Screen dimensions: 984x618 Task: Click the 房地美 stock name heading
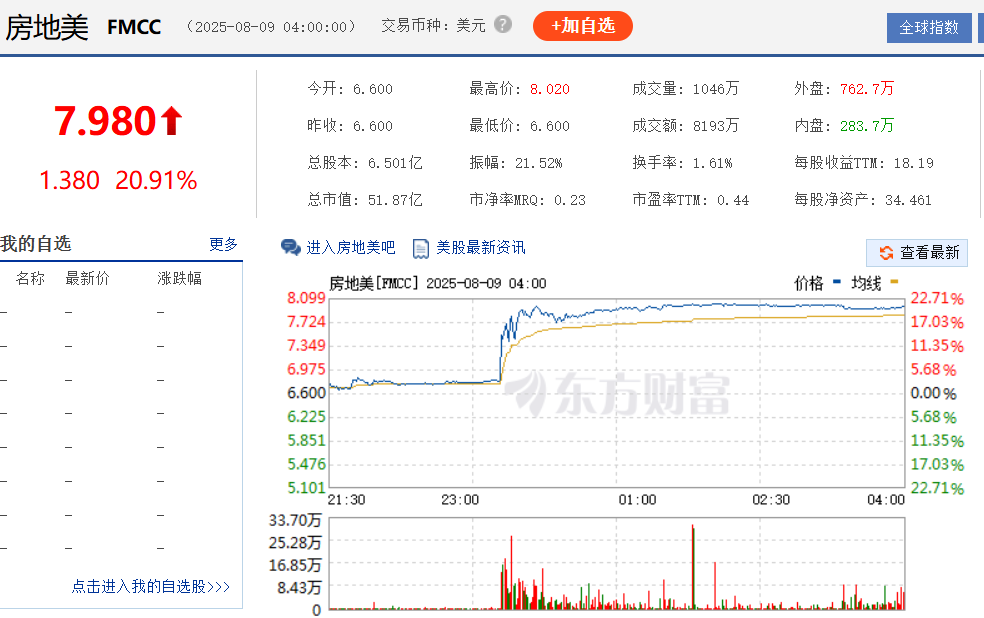click(x=47, y=28)
